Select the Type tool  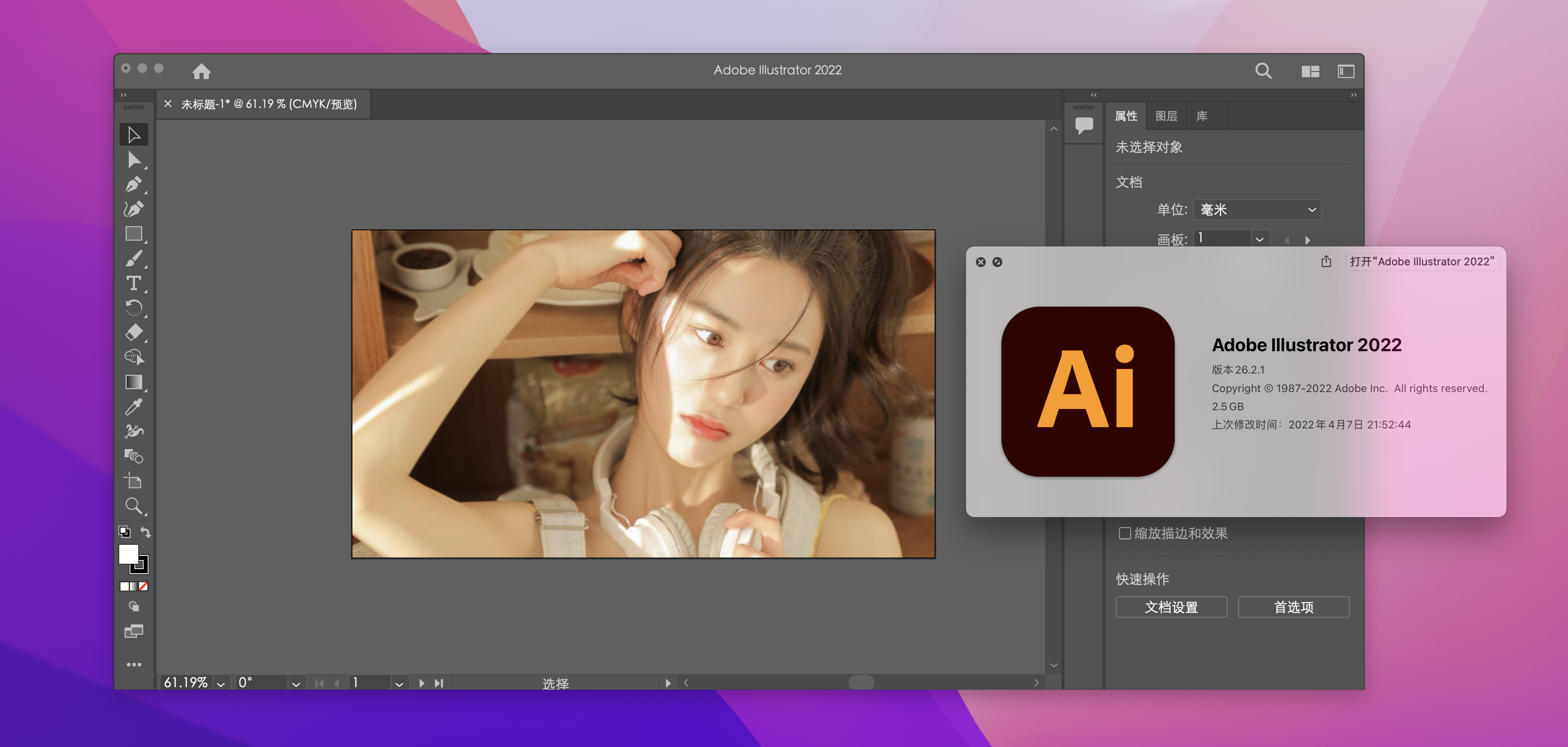tap(133, 283)
